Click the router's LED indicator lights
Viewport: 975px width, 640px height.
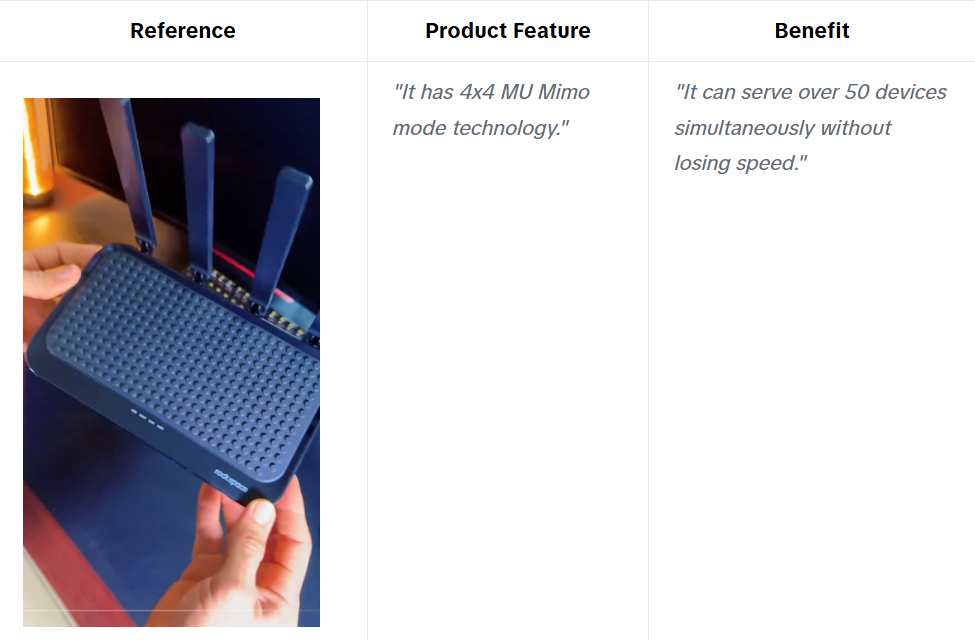click(147, 416)
